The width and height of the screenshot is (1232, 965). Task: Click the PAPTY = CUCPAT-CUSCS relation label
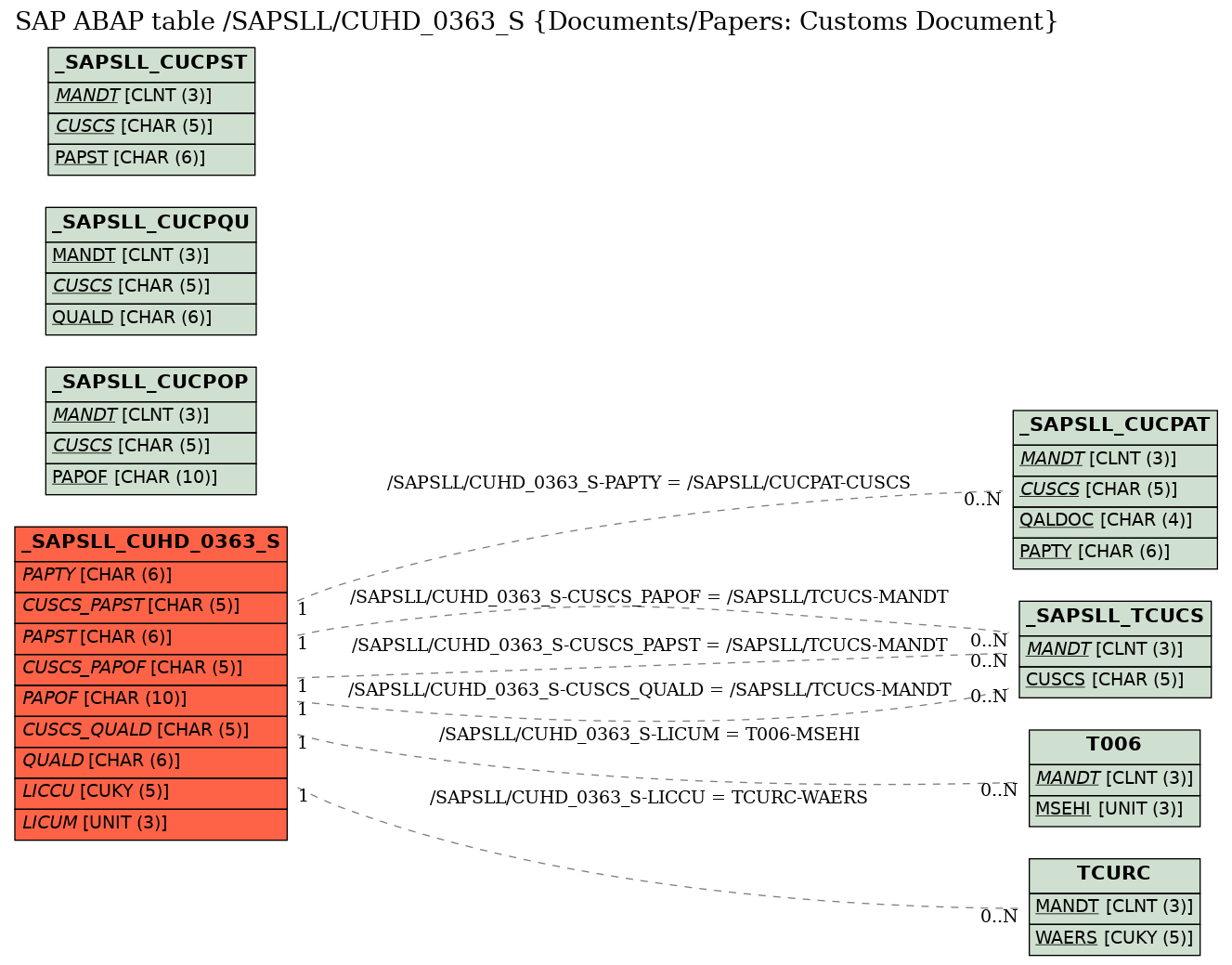pyautogui.click(x=649, y=483)
